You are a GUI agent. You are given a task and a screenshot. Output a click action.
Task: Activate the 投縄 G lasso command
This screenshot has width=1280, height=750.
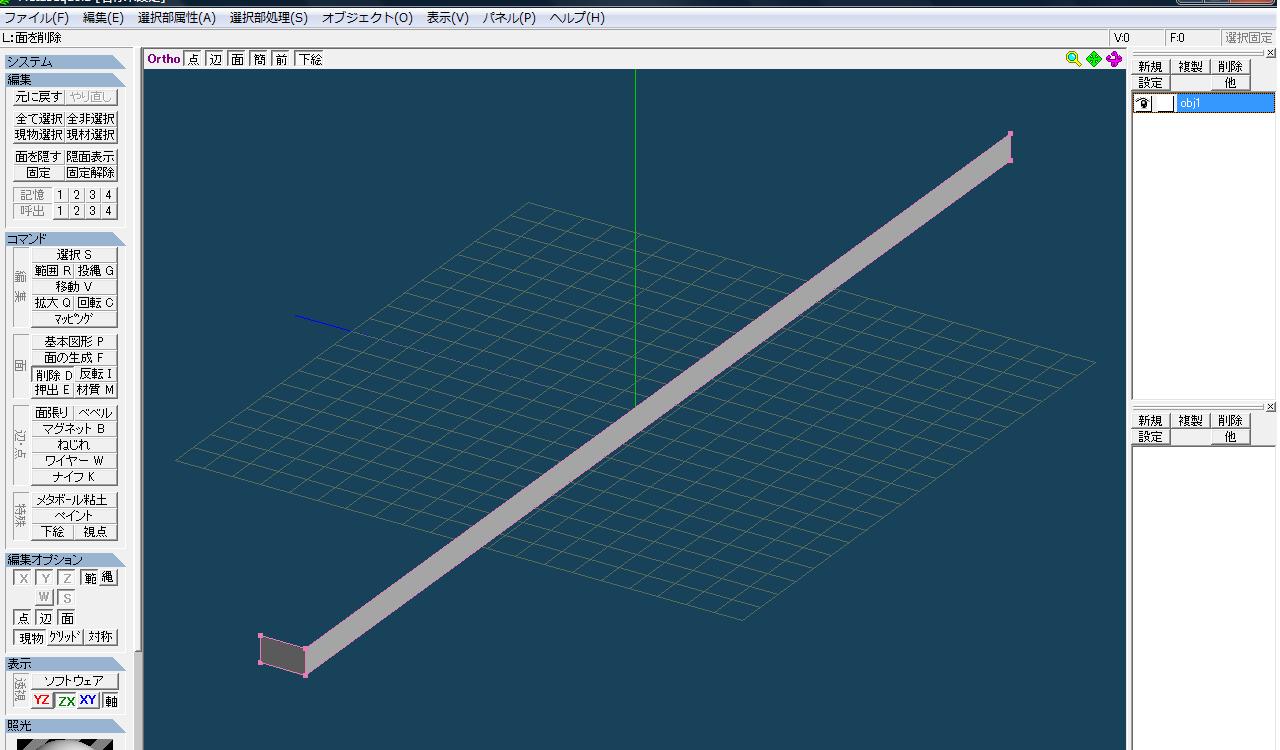click(x=96, y=271)
